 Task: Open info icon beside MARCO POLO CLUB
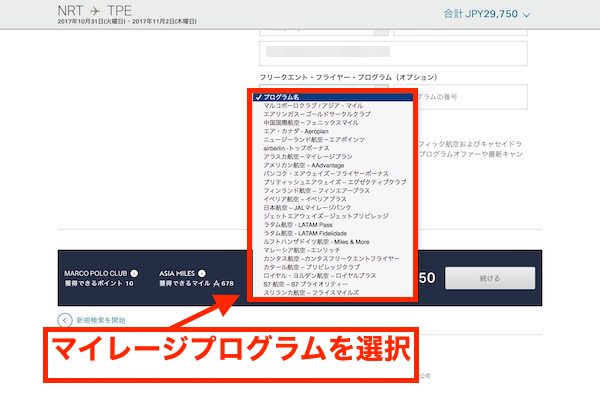[134, 273]
